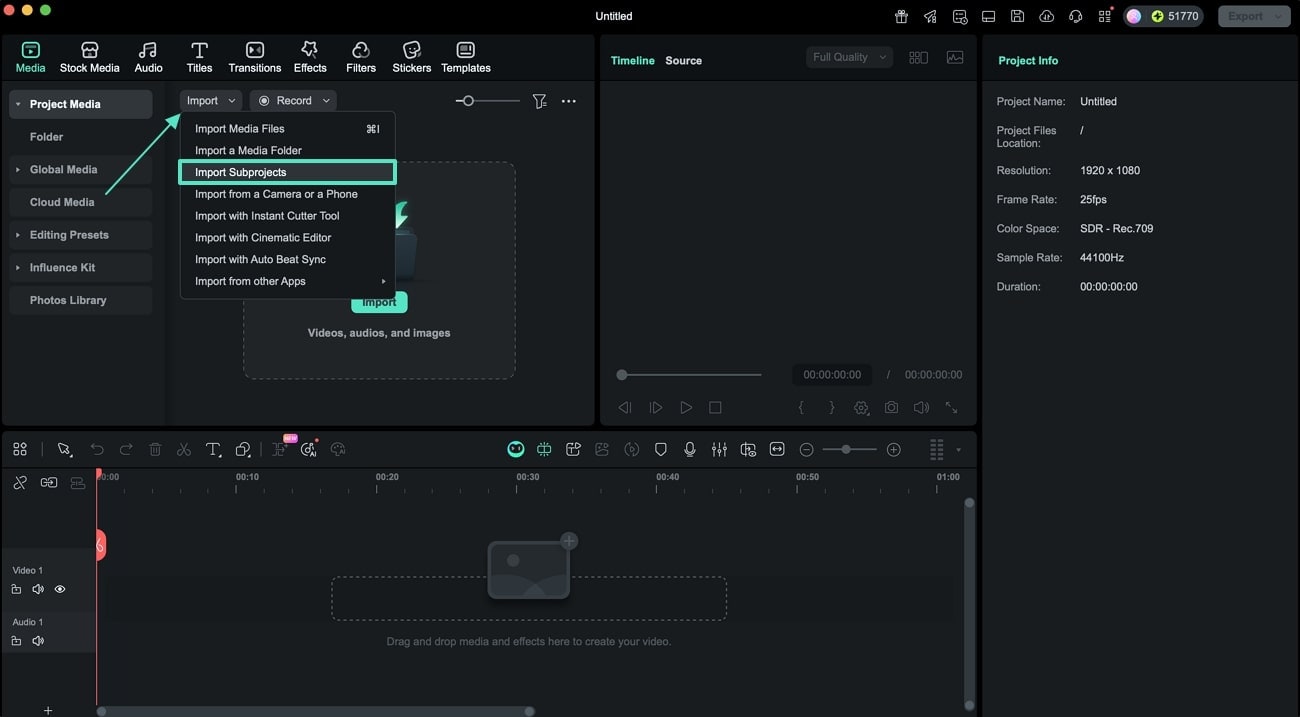
Task: Open the headset support icon near Export
Action: 1074,16
